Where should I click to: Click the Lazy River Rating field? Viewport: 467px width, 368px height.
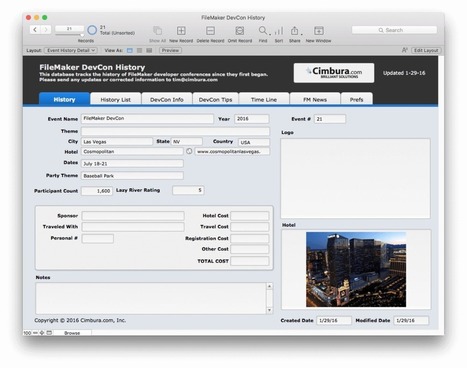[188, 190]
